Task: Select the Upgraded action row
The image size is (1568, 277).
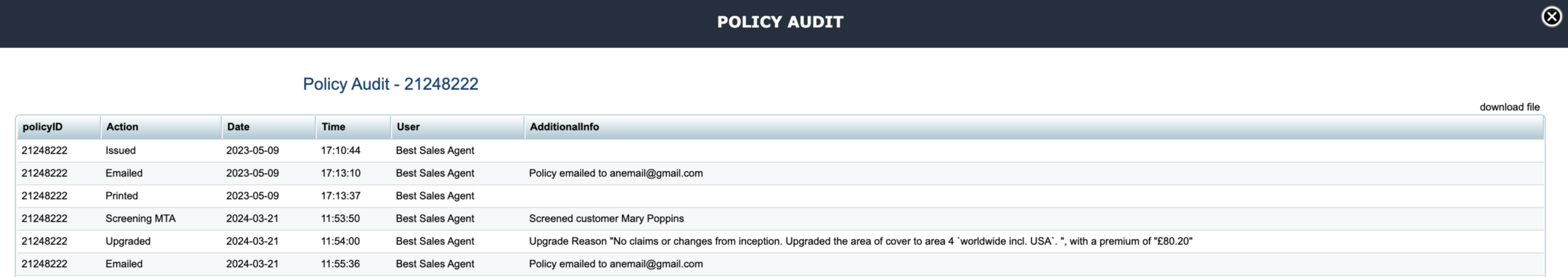Action: click(780, 241)
